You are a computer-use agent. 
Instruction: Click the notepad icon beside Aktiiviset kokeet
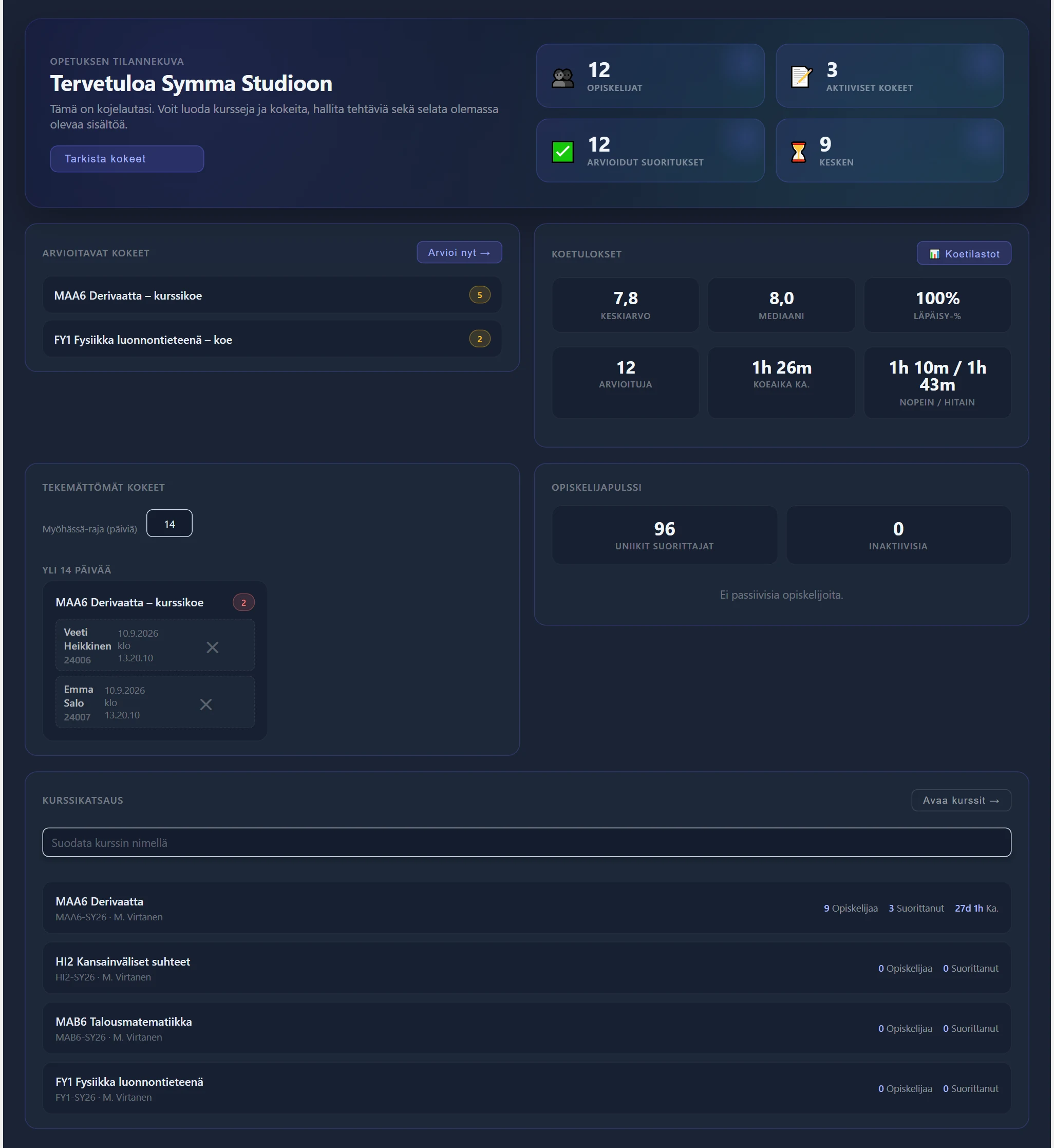tap(801, 77)
